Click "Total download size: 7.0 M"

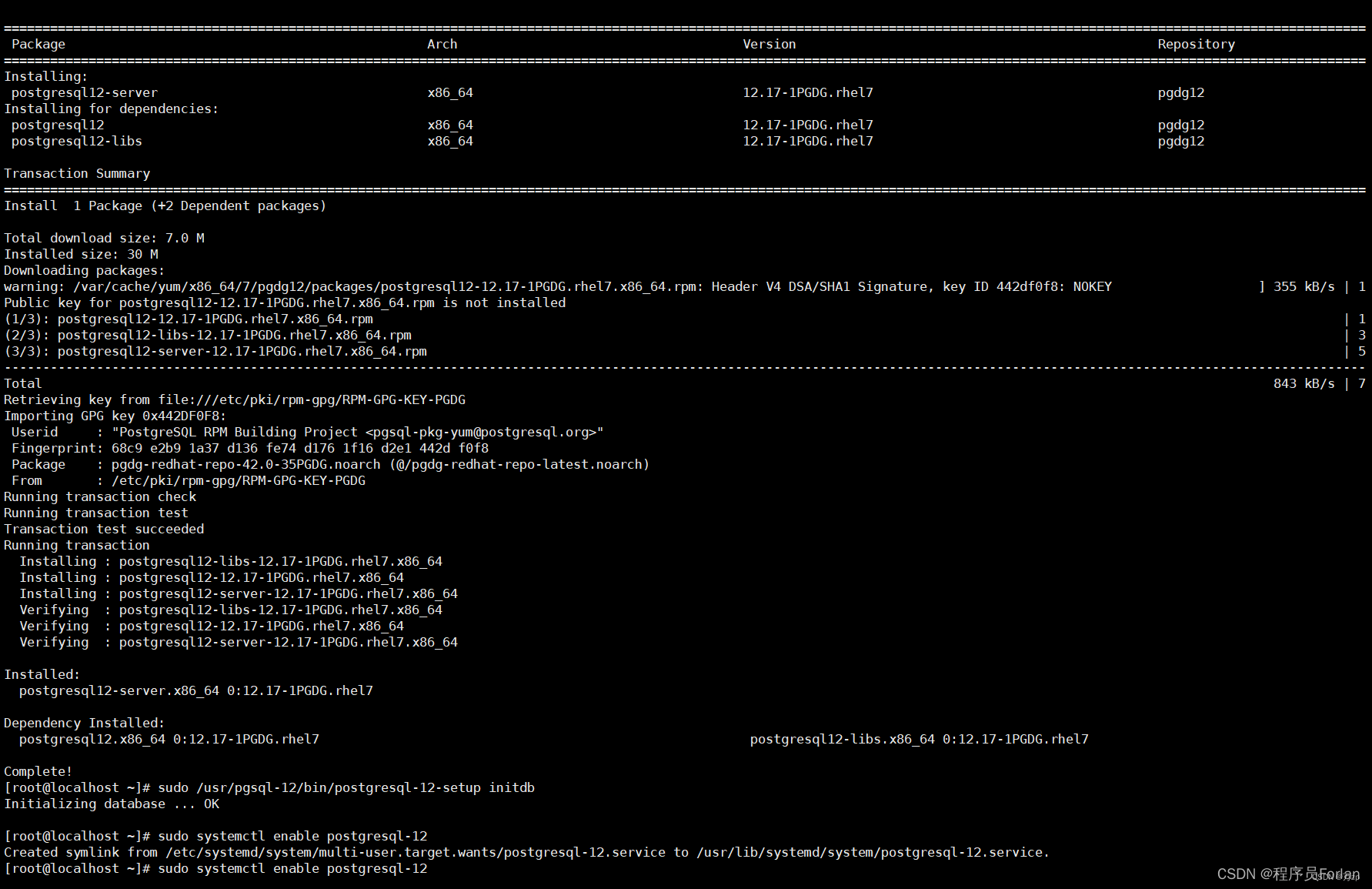click(104, 238)
